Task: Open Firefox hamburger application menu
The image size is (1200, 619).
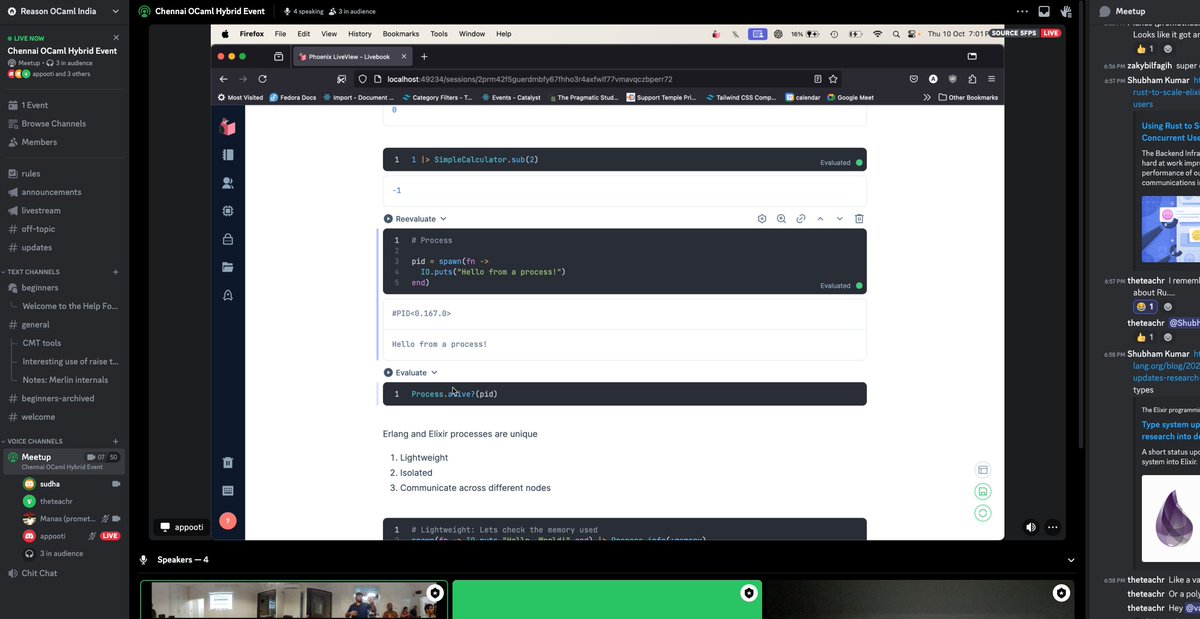Action: tap(991, 78)
